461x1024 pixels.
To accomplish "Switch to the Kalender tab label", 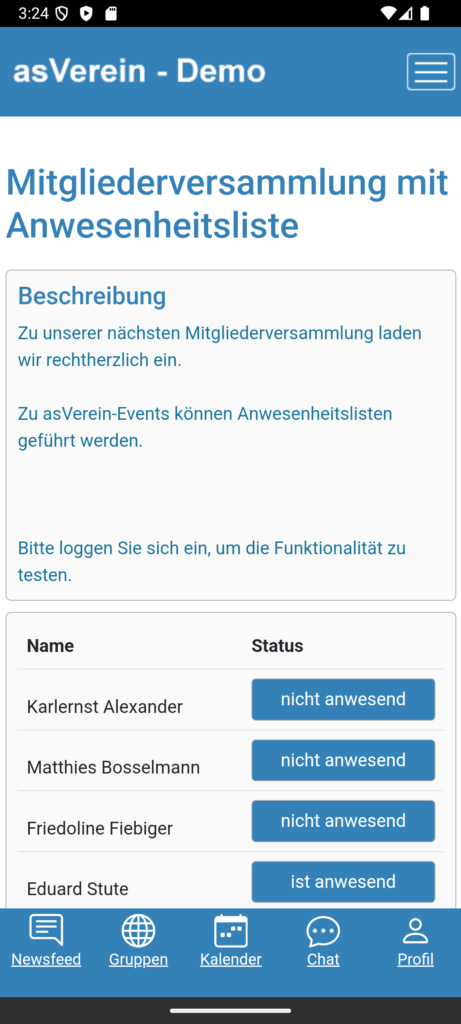I will coord(230,959).
